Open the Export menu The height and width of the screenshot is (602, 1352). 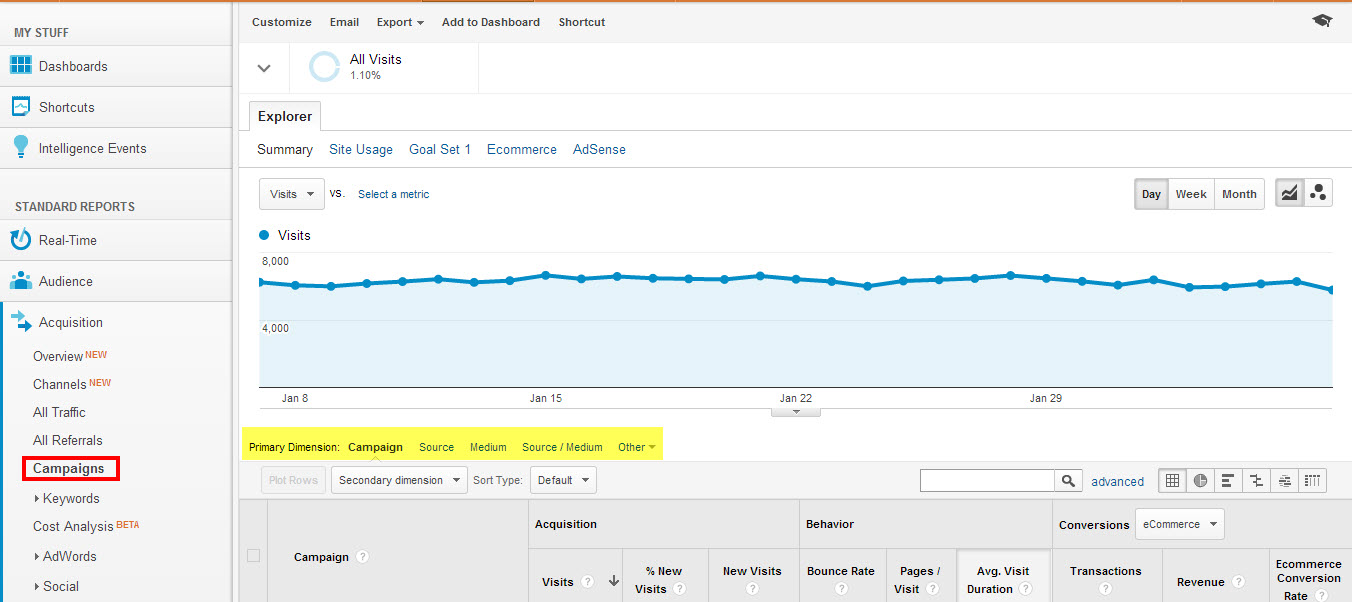[400, 22]
